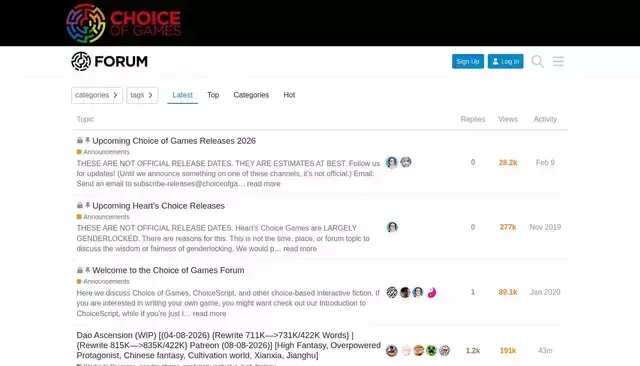Open first avatar on Dao Ascension topic
The width and height of the screenshot is (640, 366).
pyautogui.click(x=392, y=350)
